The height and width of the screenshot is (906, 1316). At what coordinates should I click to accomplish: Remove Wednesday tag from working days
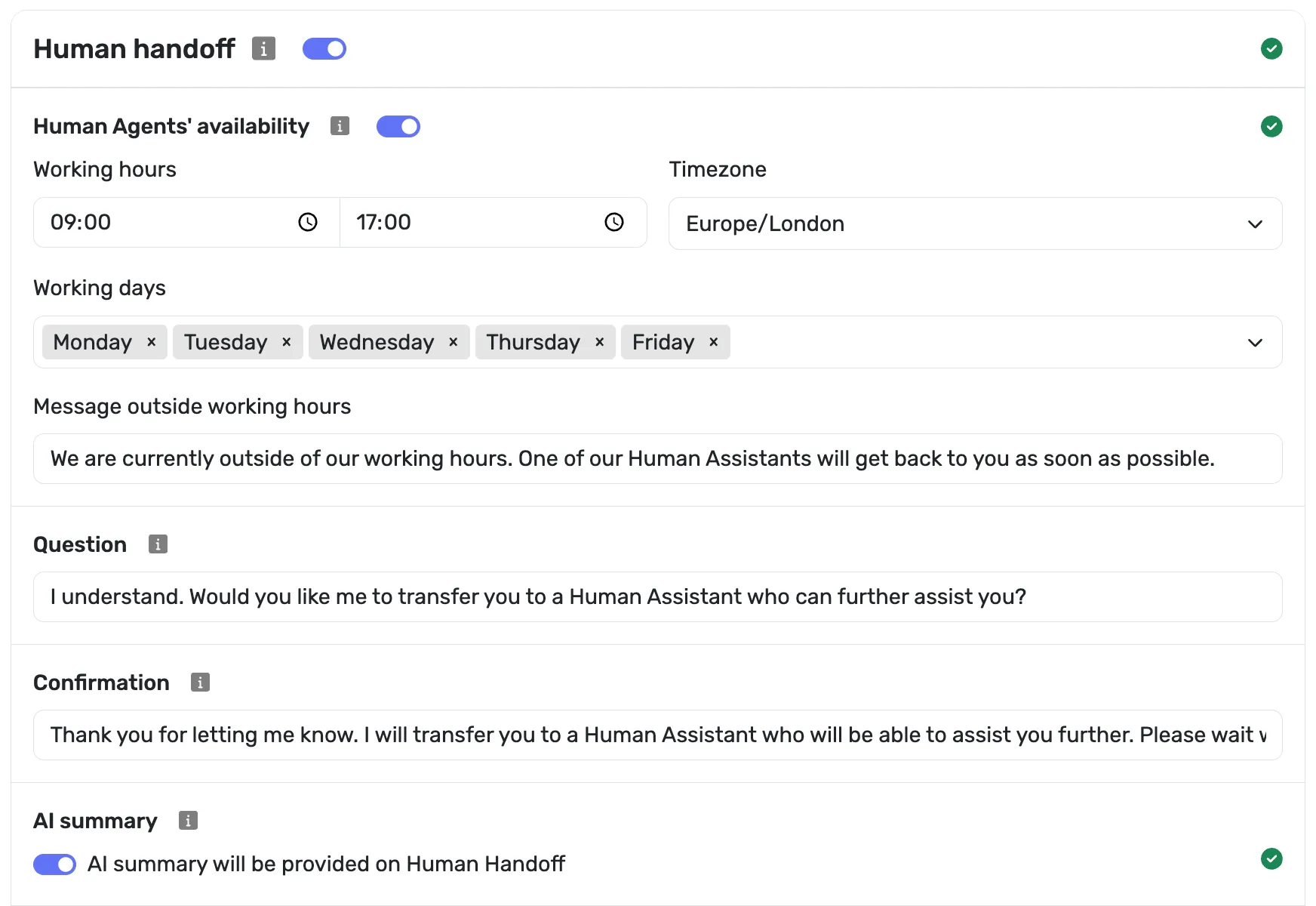[x=454, y=342]
